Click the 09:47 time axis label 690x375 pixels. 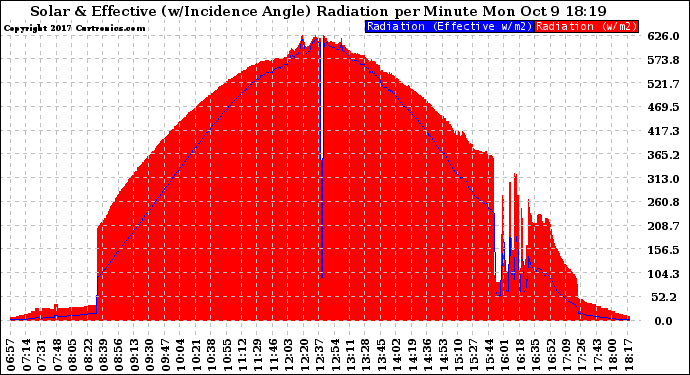tap(165, 355)
